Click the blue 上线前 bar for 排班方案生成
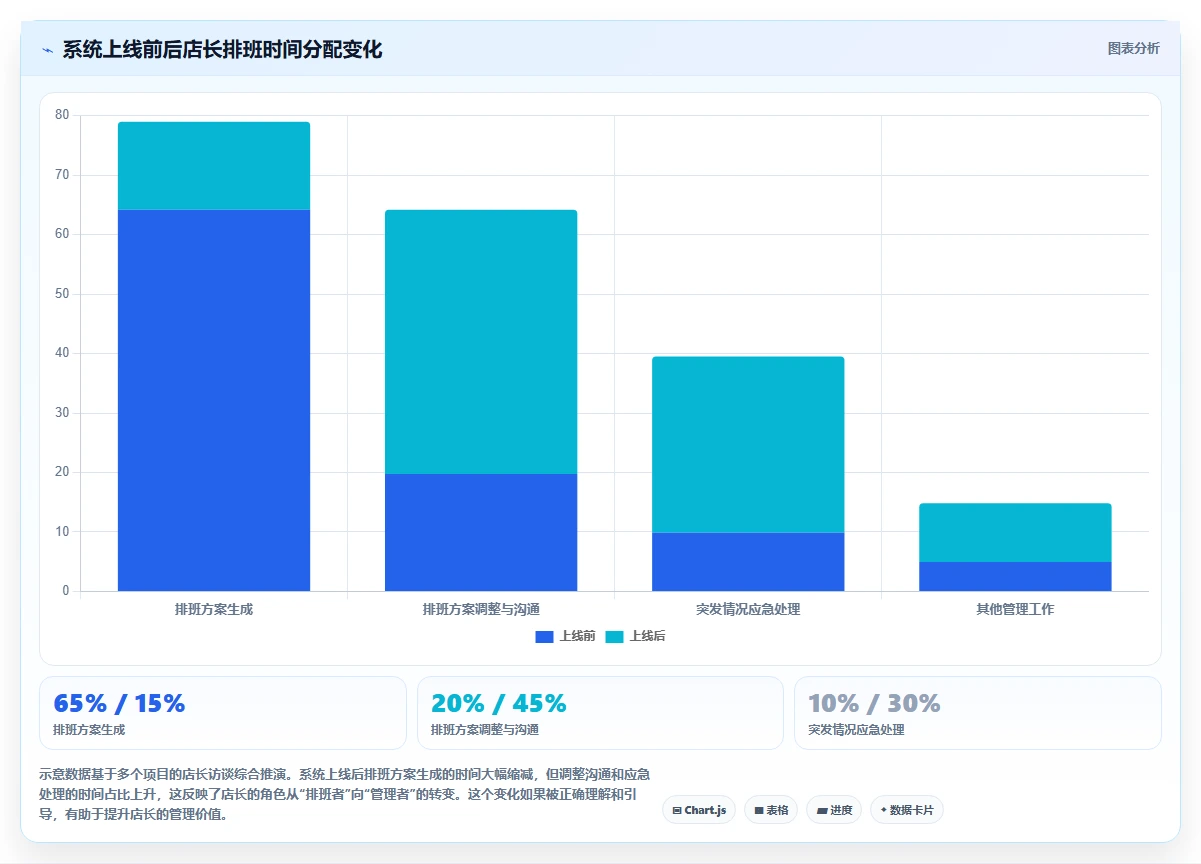The height and width of the screenshot is (864, 1201). tap(214, 400)
